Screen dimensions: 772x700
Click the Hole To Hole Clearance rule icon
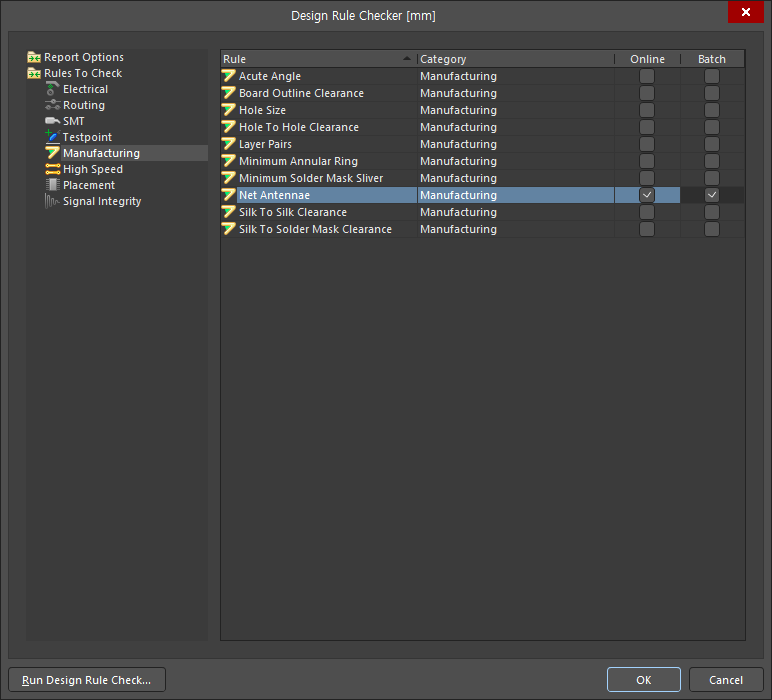click(228, 127)
